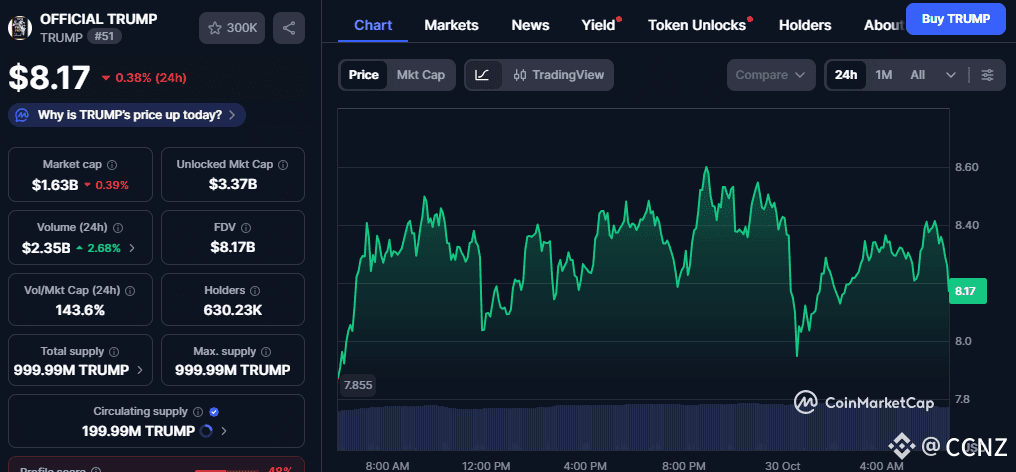
Task: Expand Circulating supply details arrow
Action: click(224, 432)
